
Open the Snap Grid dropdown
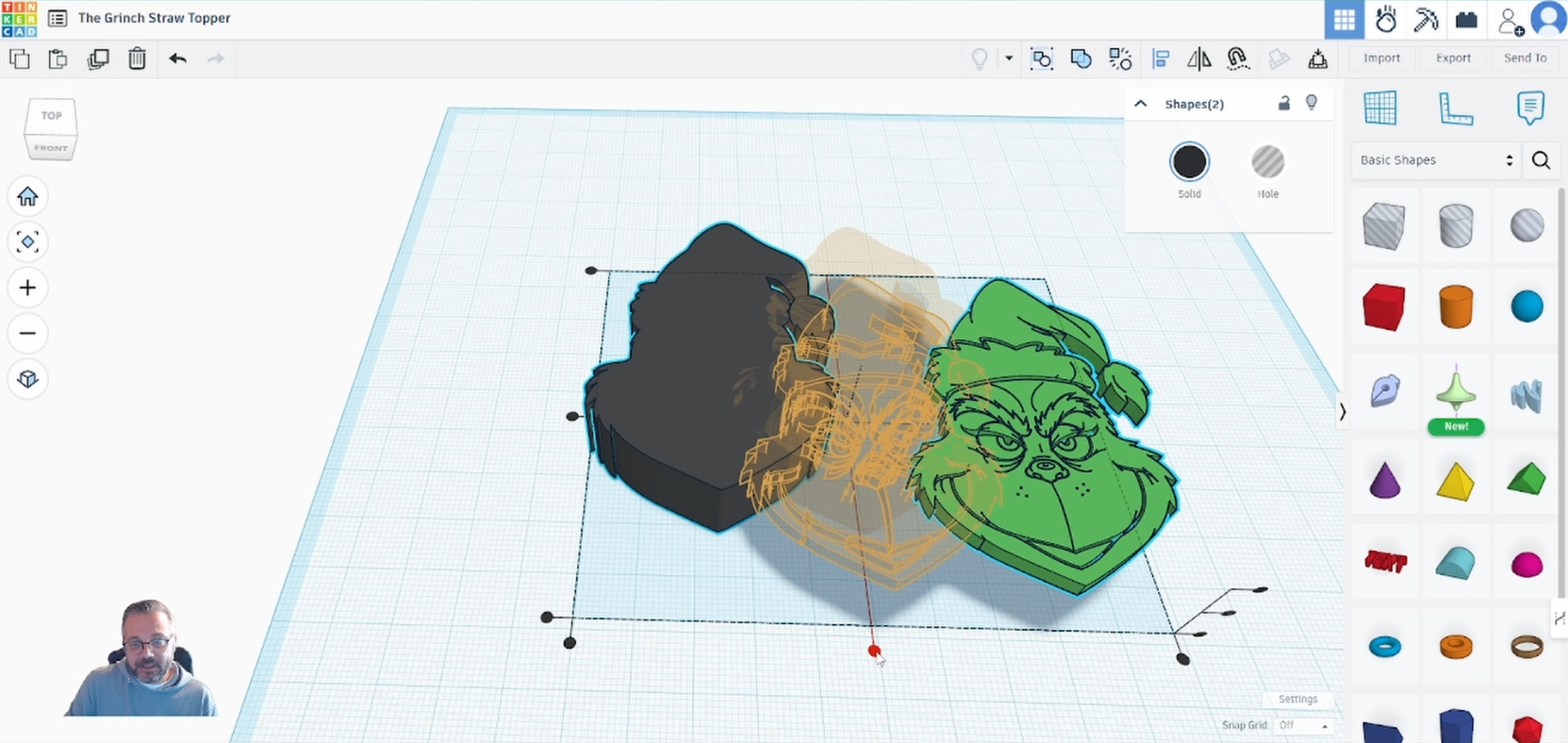tap(1303, 725)
